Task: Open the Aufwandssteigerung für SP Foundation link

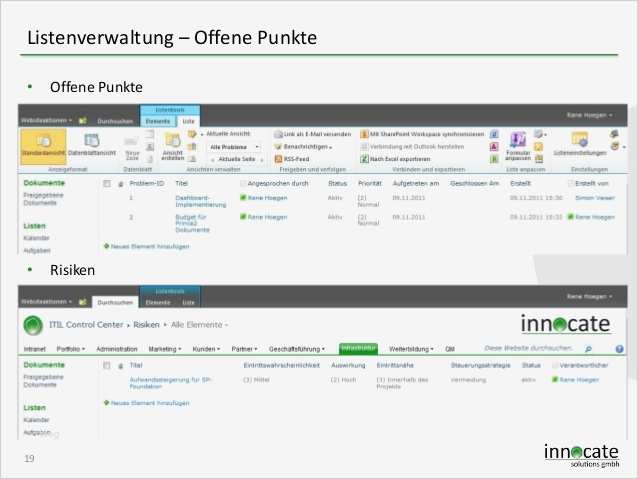Action: (170, 383)
